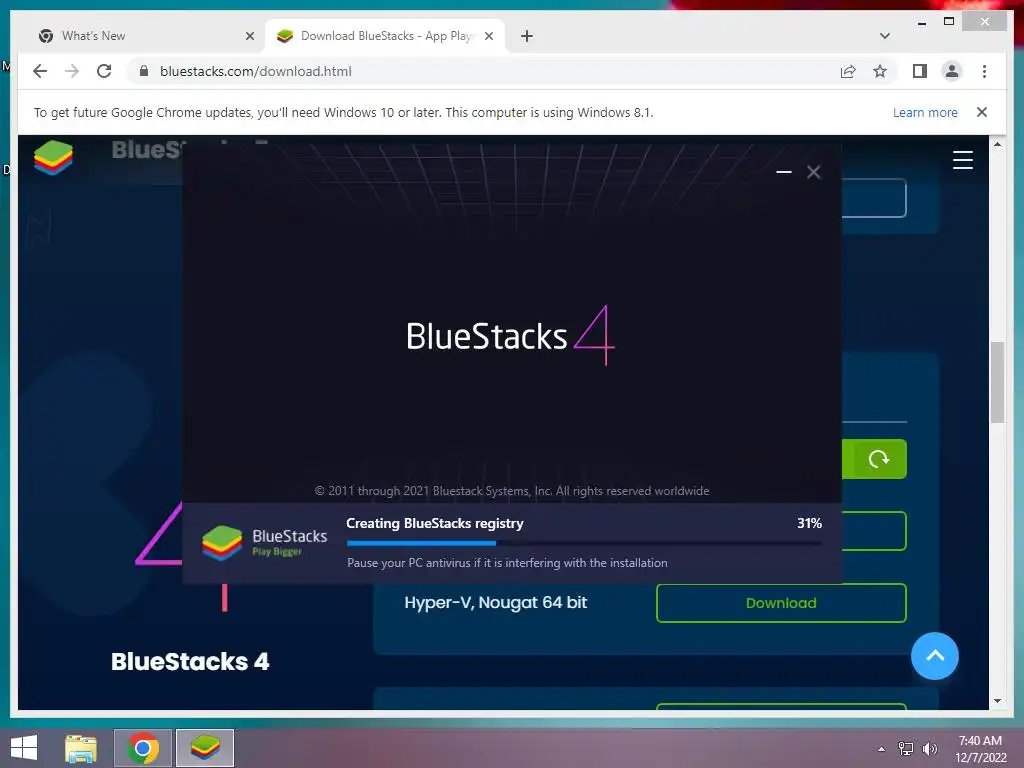Image resolution: width=1024 pixels, height=768 pixels.
Task: Expand the tab search dropdown arrow
Action: [884, 36]
